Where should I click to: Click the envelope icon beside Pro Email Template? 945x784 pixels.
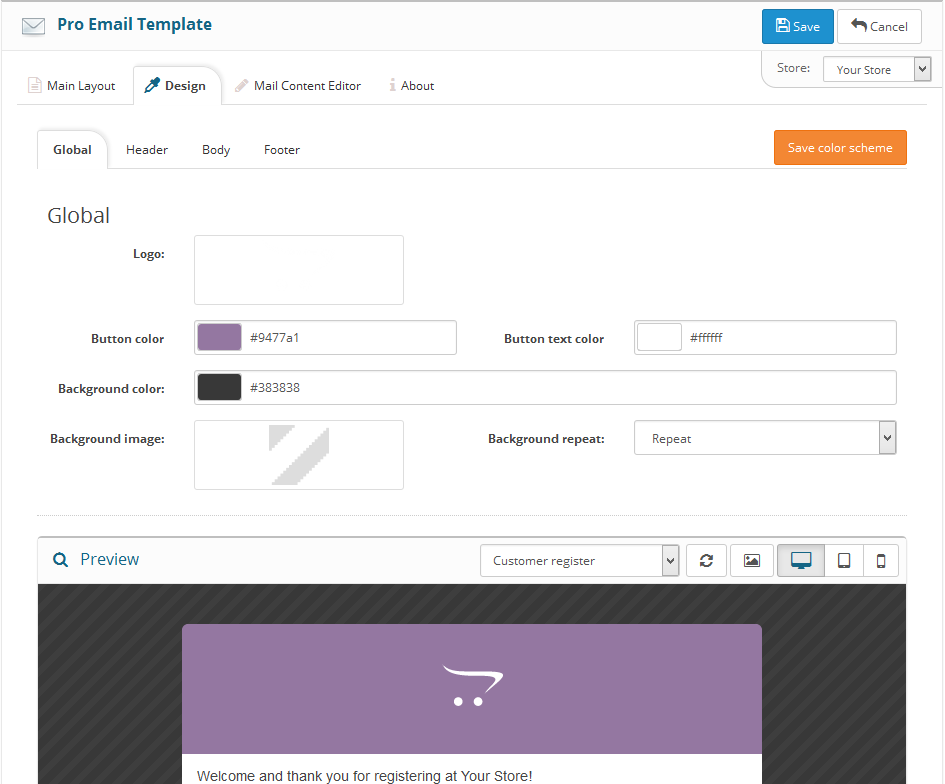[x=34, y=26]
